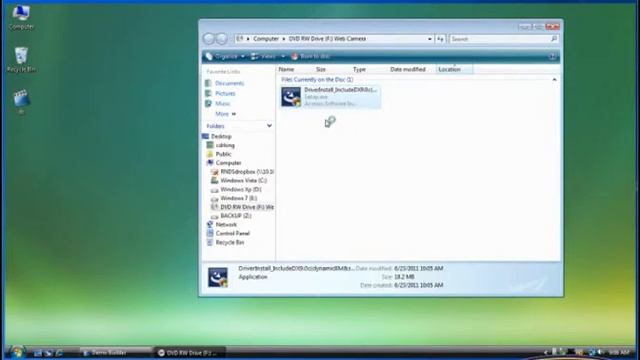
Task: Select Desktop in the folder tree
Action: (221, 136)
